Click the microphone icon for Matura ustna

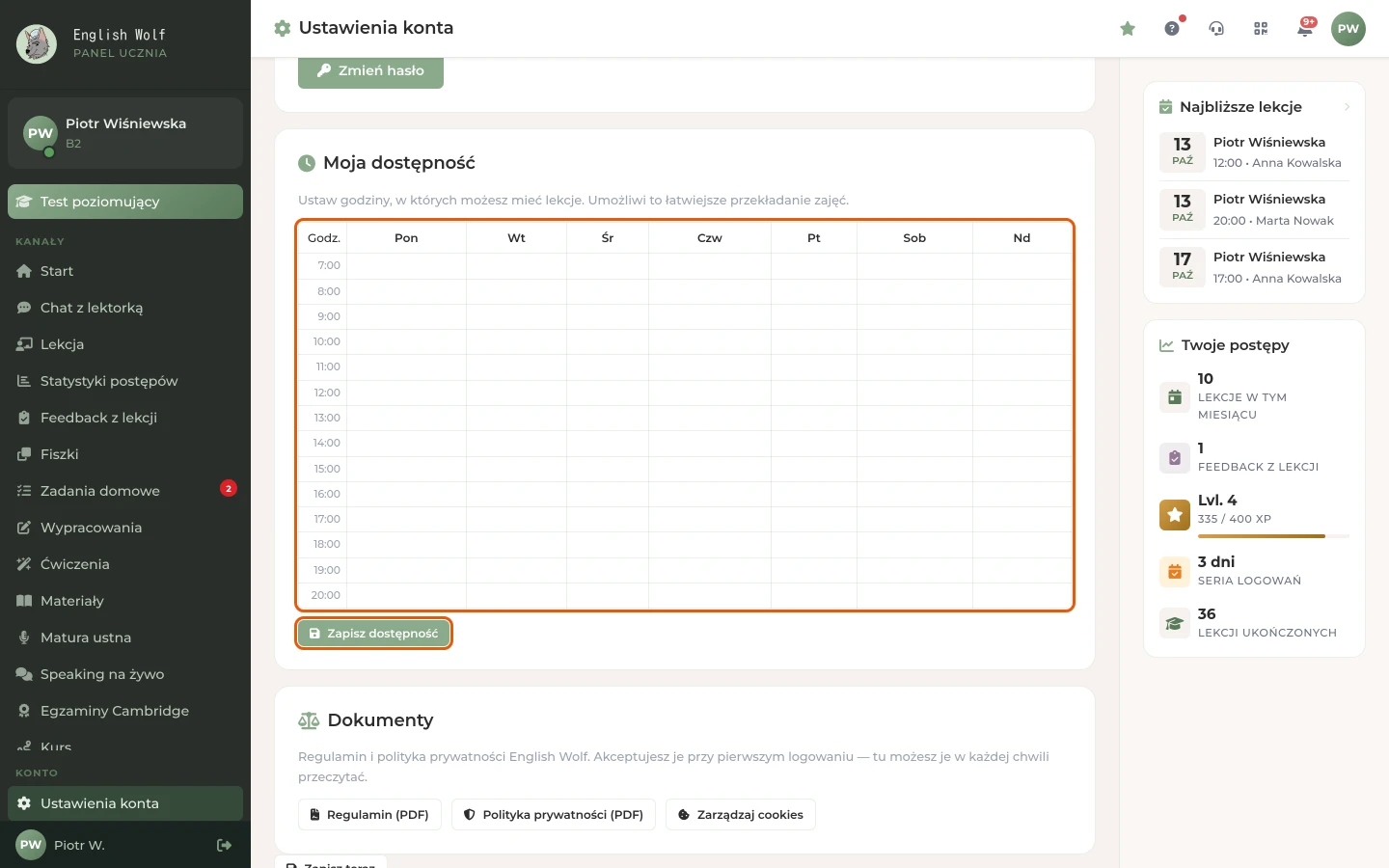point(24,638)
